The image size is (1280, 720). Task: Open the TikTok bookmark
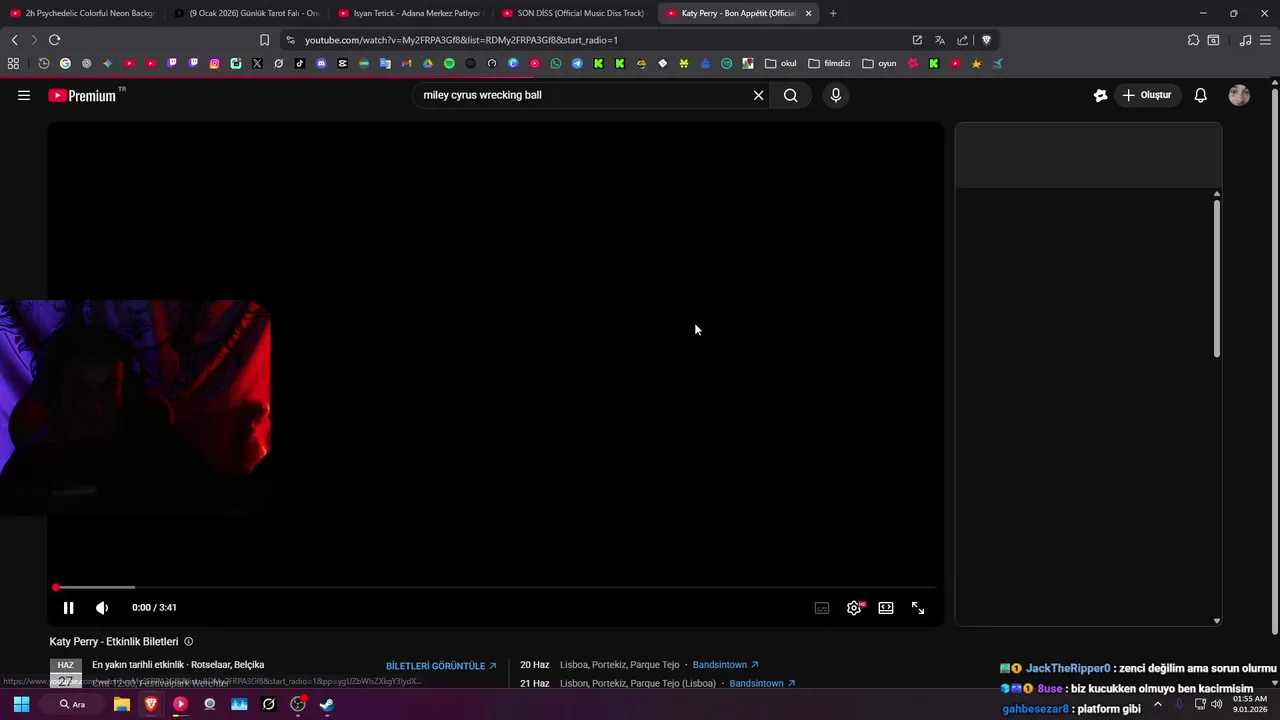pyautogui.click(x=300, y=63)
